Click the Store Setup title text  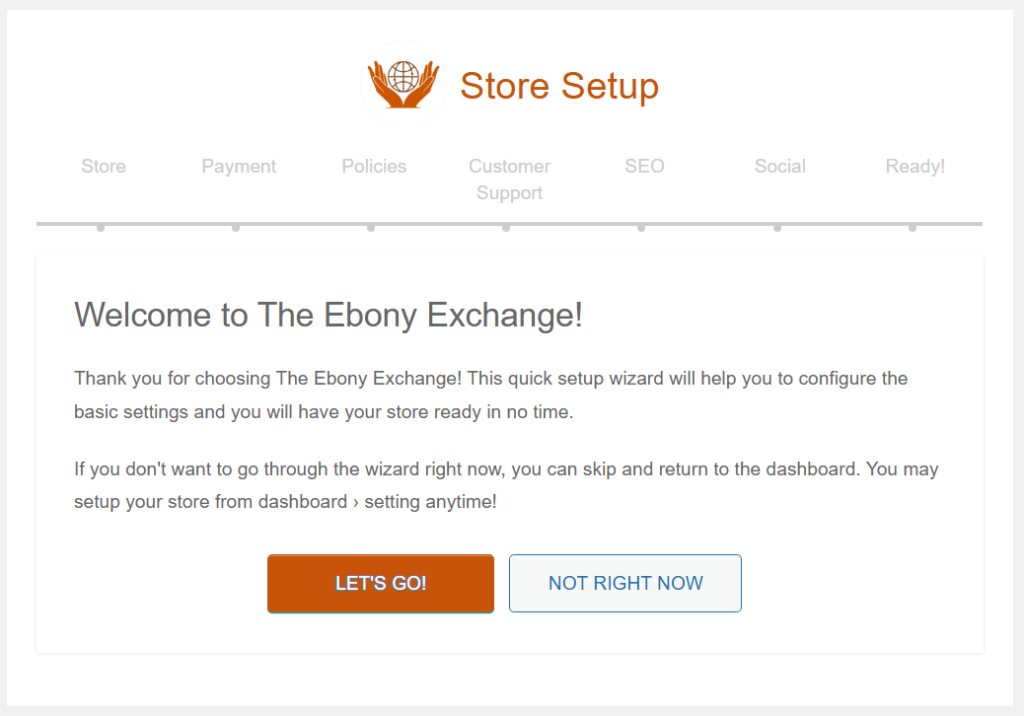click(559, 86)
